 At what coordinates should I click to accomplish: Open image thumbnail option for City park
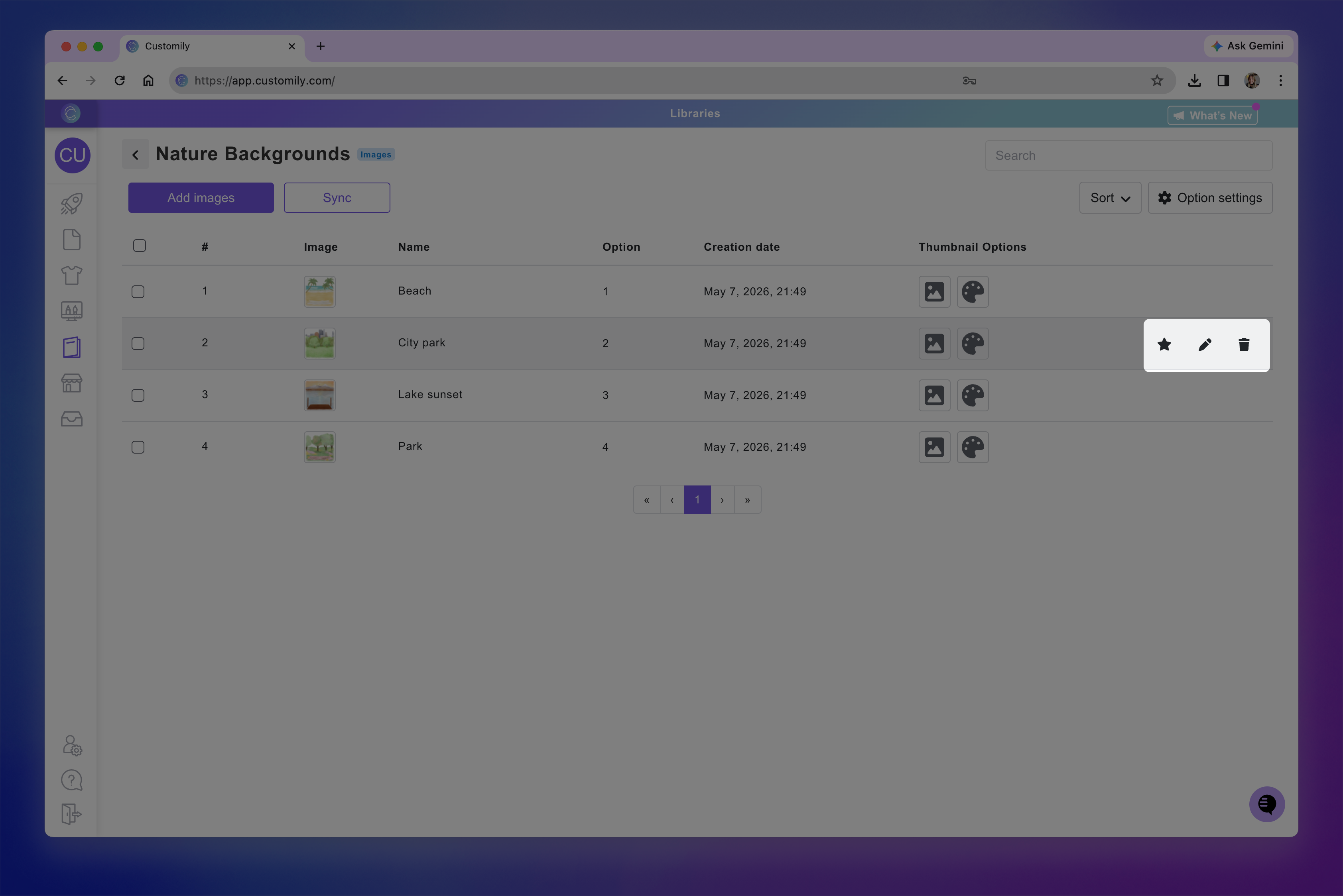click(934, 344)
